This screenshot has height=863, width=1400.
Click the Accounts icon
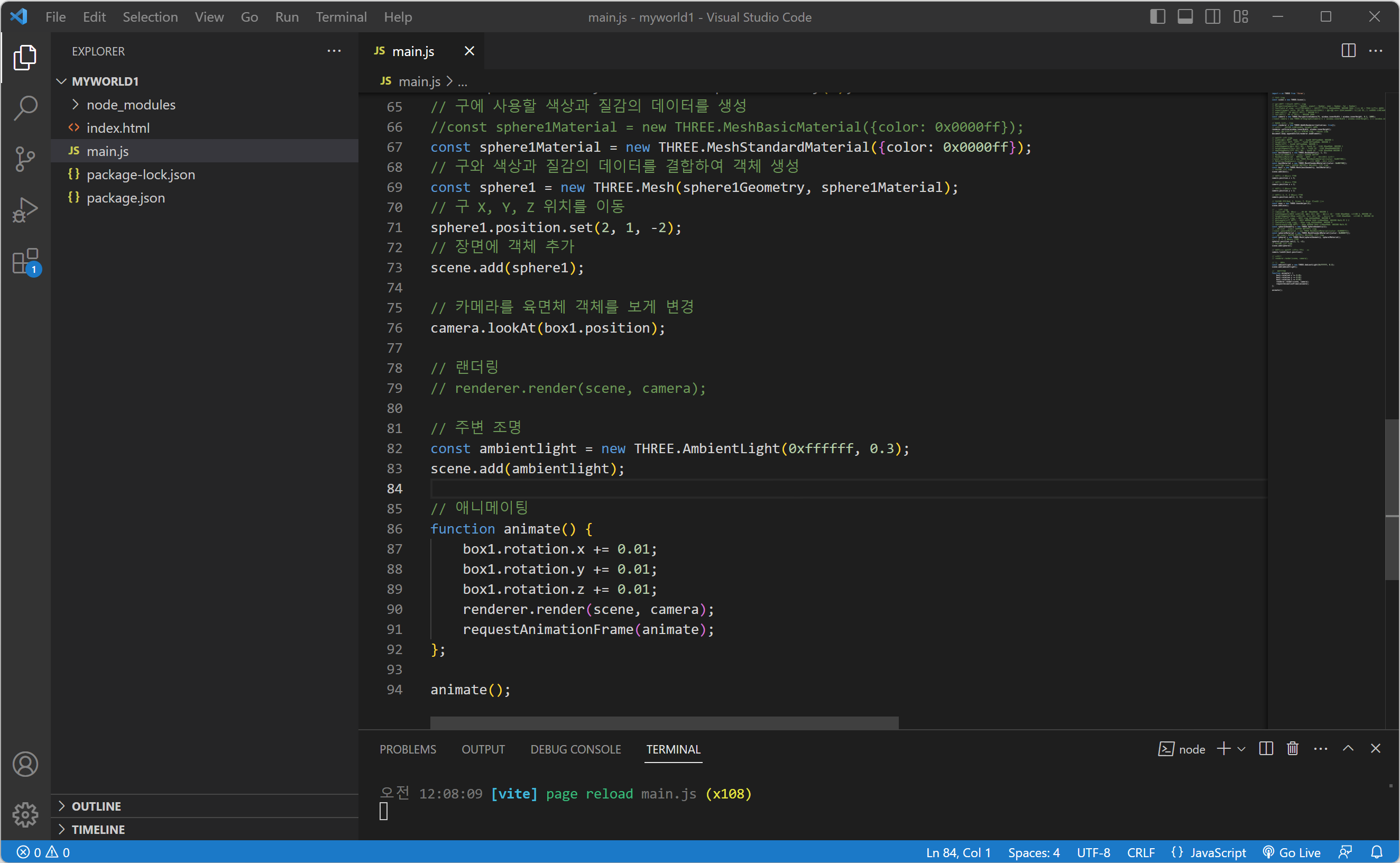25,764
